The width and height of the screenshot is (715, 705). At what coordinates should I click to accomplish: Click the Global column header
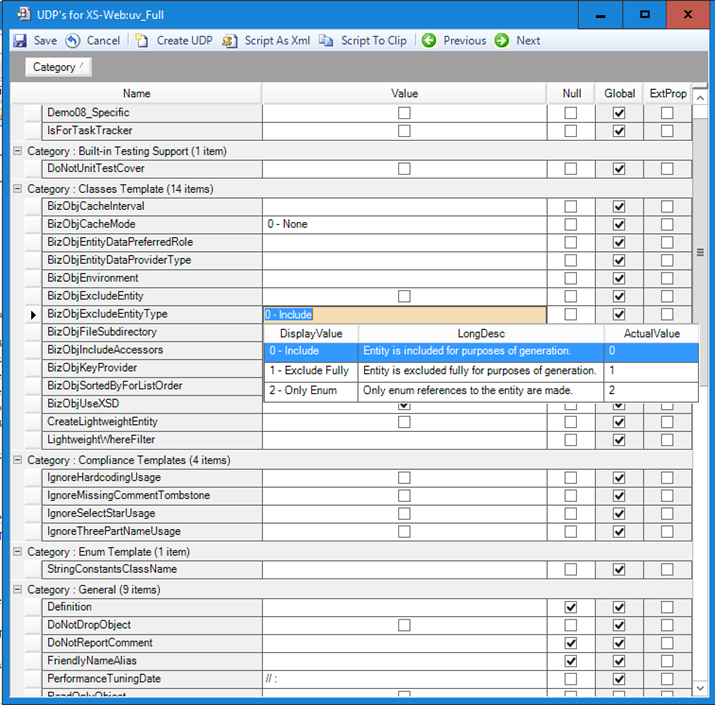click(x=619, y=93)
